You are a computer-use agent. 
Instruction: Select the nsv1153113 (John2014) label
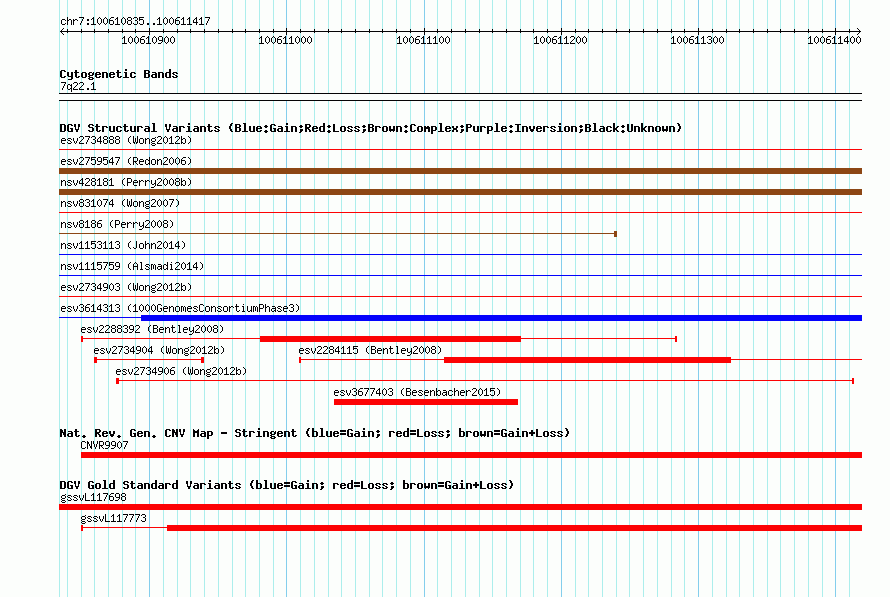(x=123, y=245)
